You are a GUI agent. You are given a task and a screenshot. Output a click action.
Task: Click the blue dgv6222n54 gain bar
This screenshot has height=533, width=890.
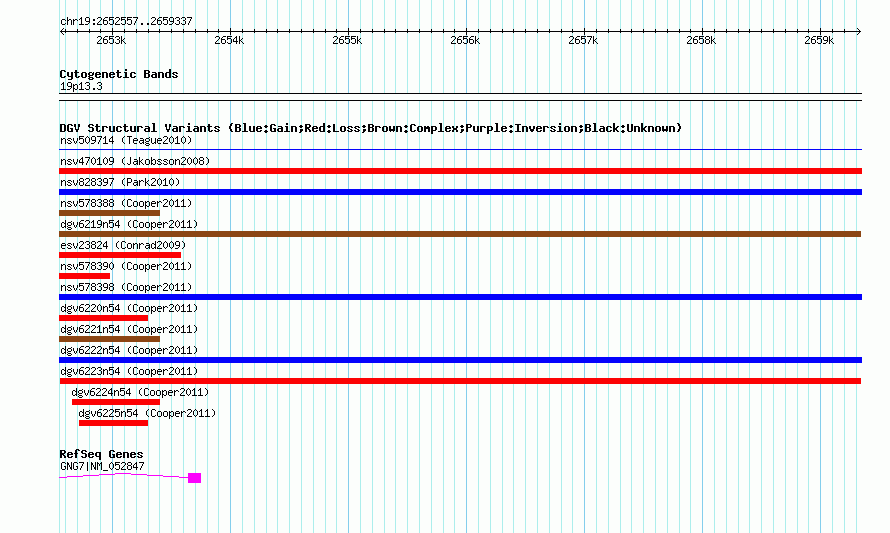[x=460, y=360]
